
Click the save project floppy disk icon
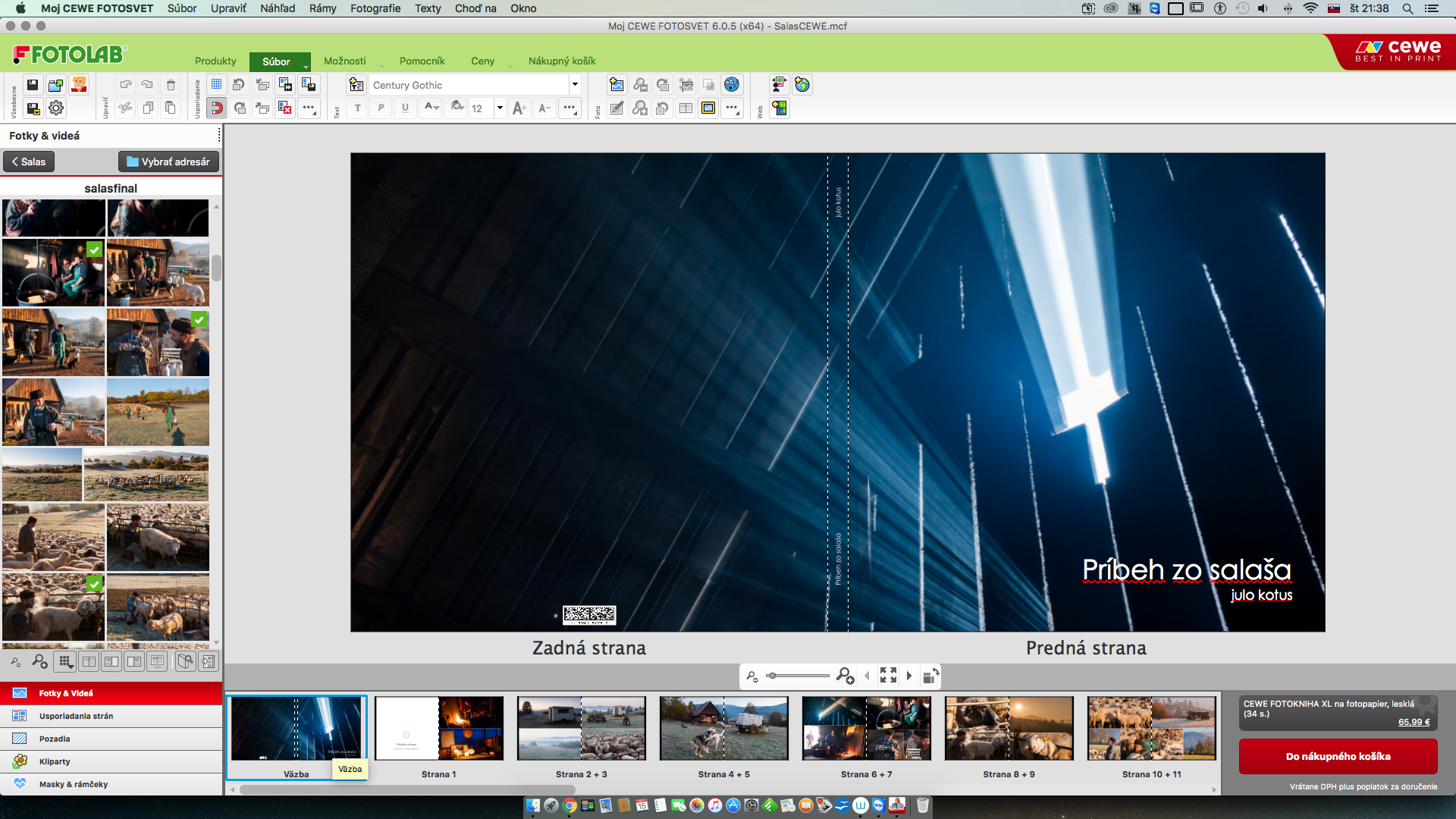(x=33, y=85)
